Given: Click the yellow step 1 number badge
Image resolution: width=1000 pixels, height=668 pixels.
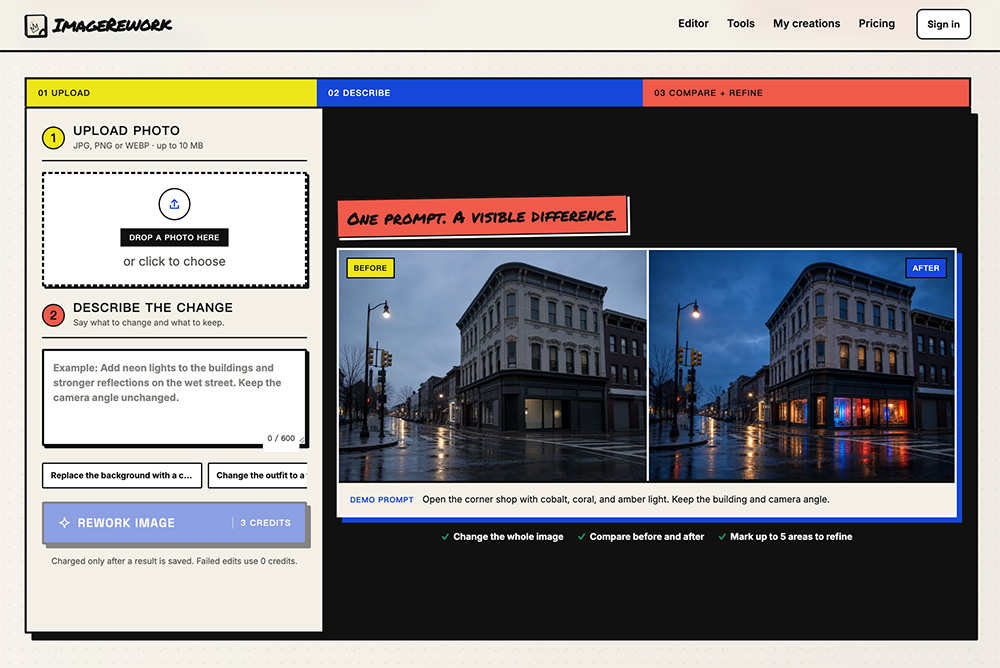Looking at the screenshot, I should pos(54,138).
